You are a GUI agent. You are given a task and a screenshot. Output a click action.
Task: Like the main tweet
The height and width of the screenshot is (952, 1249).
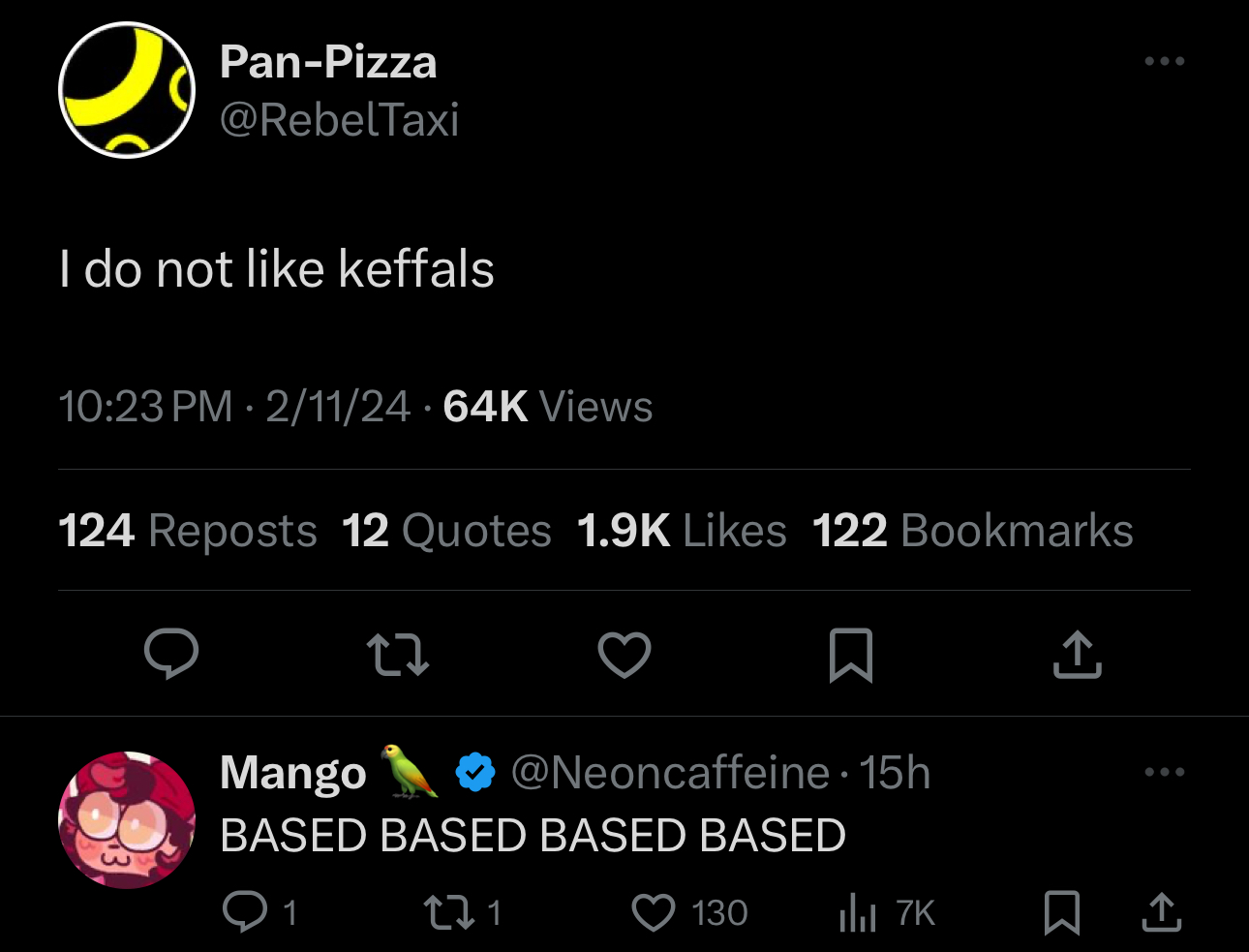[624, 655]
